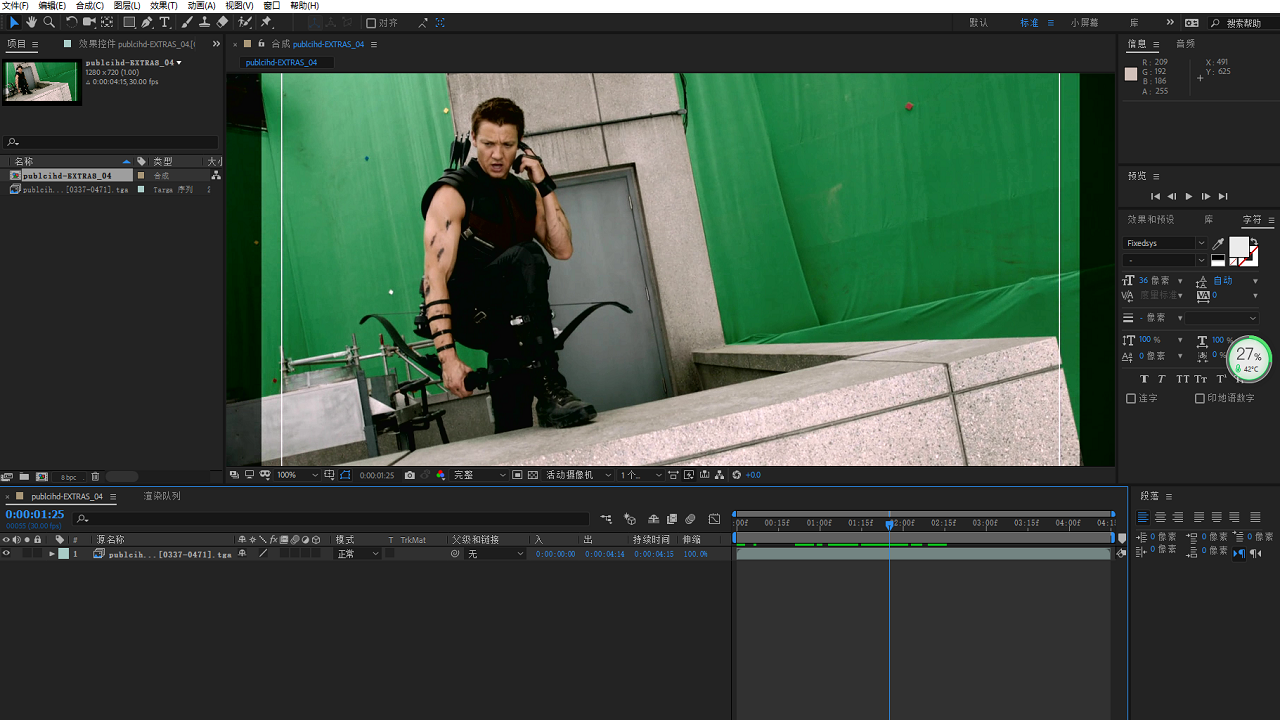The height and width of the screenshot is (720, 1280).
Task: Select the Selection arrow tool
Action: coord(14,22)
